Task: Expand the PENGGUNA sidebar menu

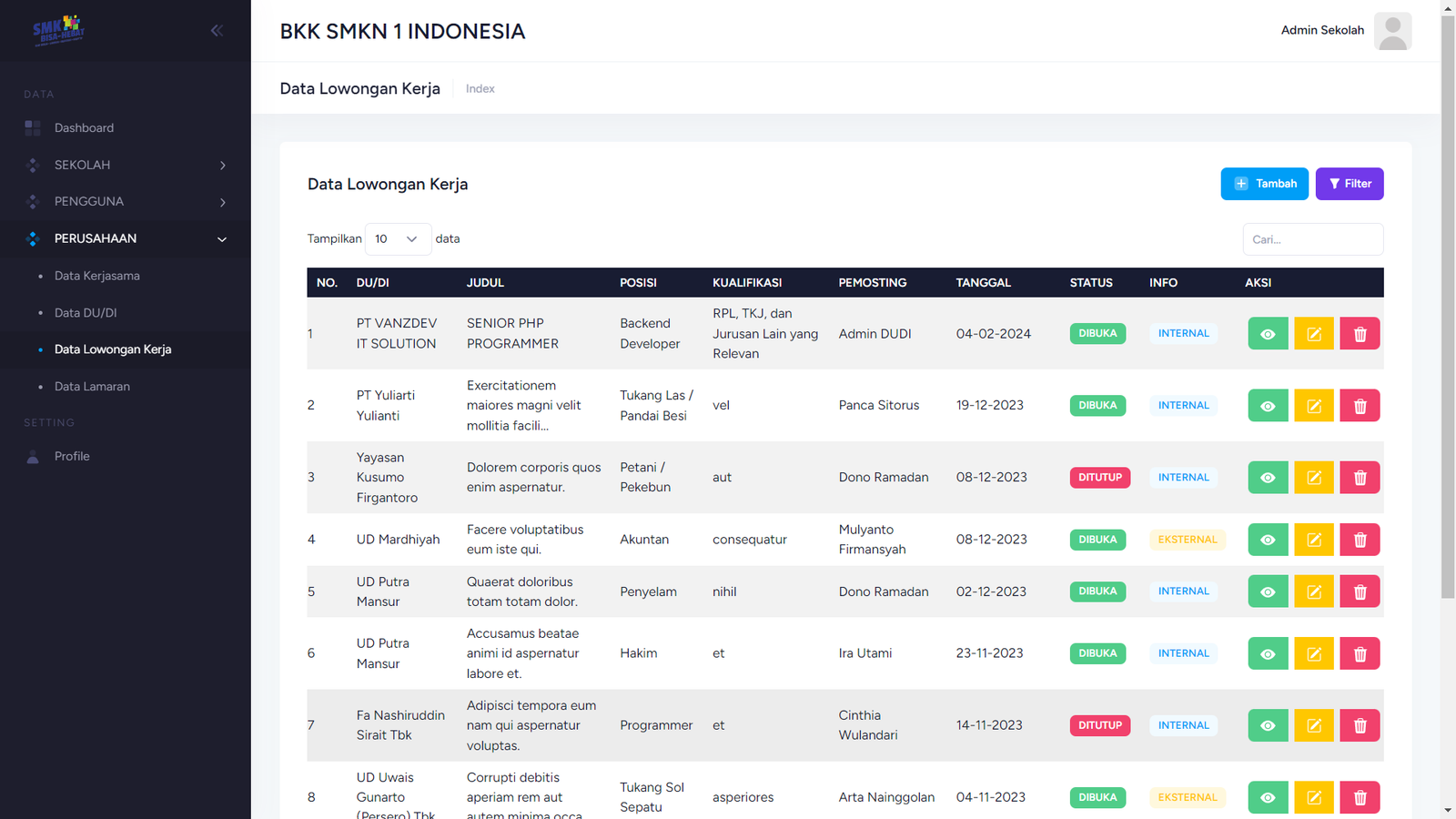Action: 126,202
